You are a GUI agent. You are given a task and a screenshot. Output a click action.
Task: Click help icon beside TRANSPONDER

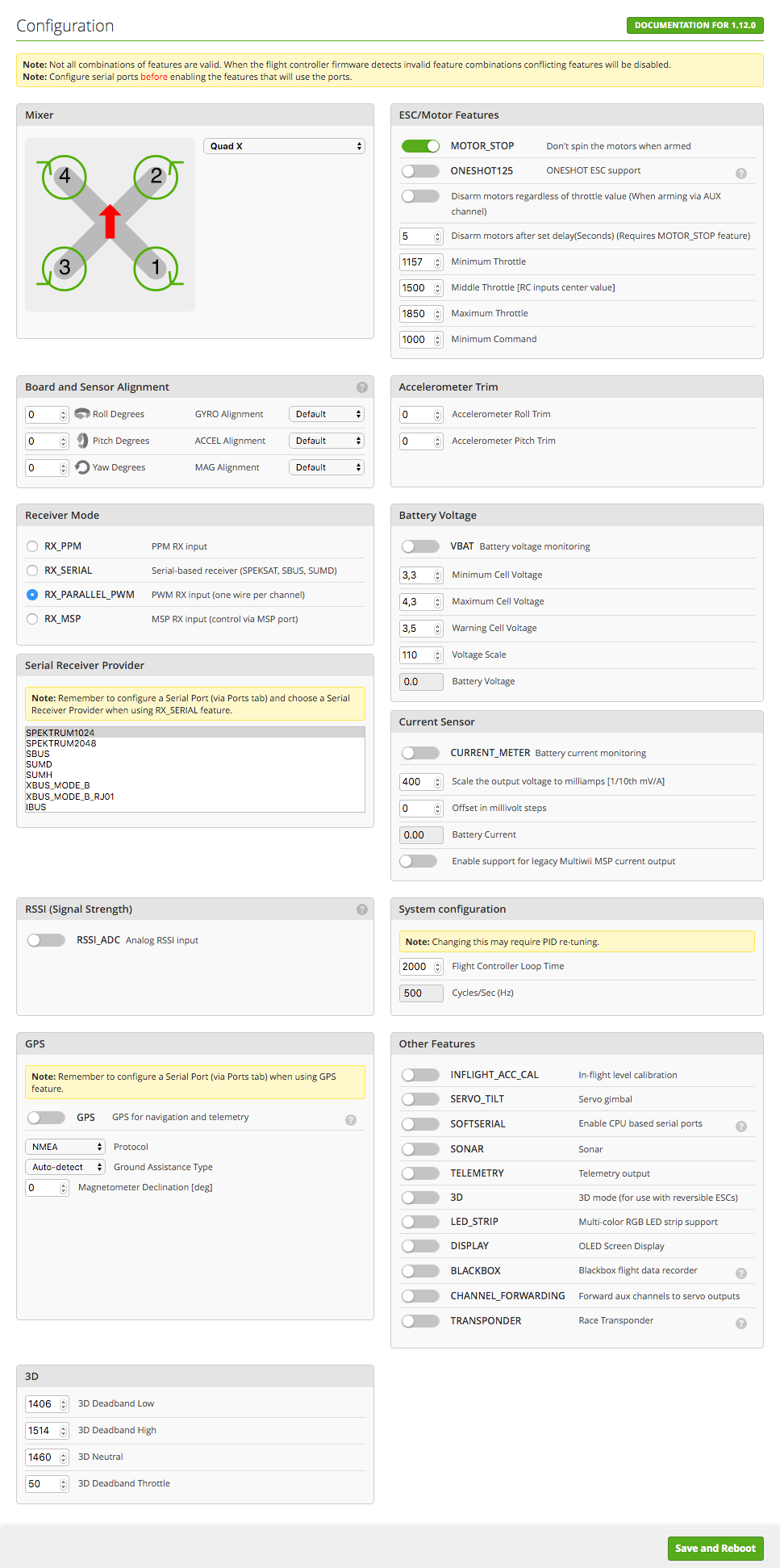point(740,1323)
